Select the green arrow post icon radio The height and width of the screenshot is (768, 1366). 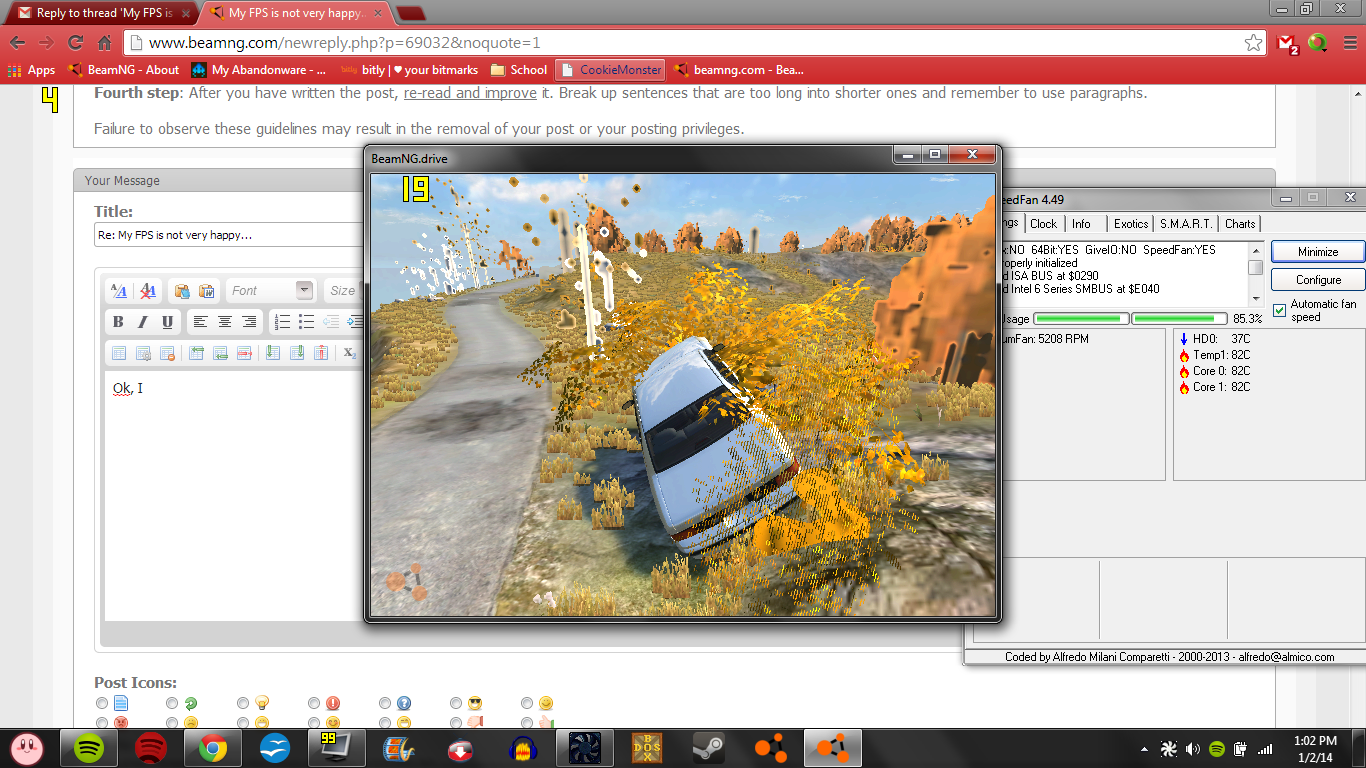click(173, 704)
